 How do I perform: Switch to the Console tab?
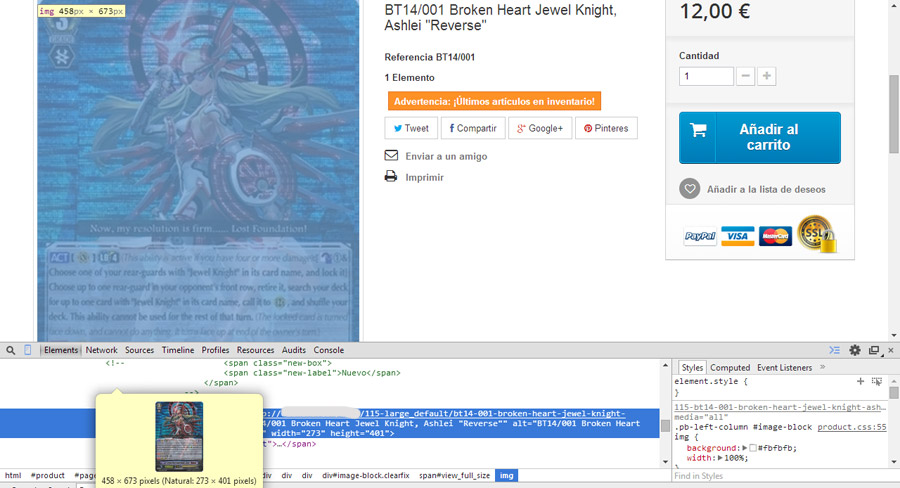[329, 350]
